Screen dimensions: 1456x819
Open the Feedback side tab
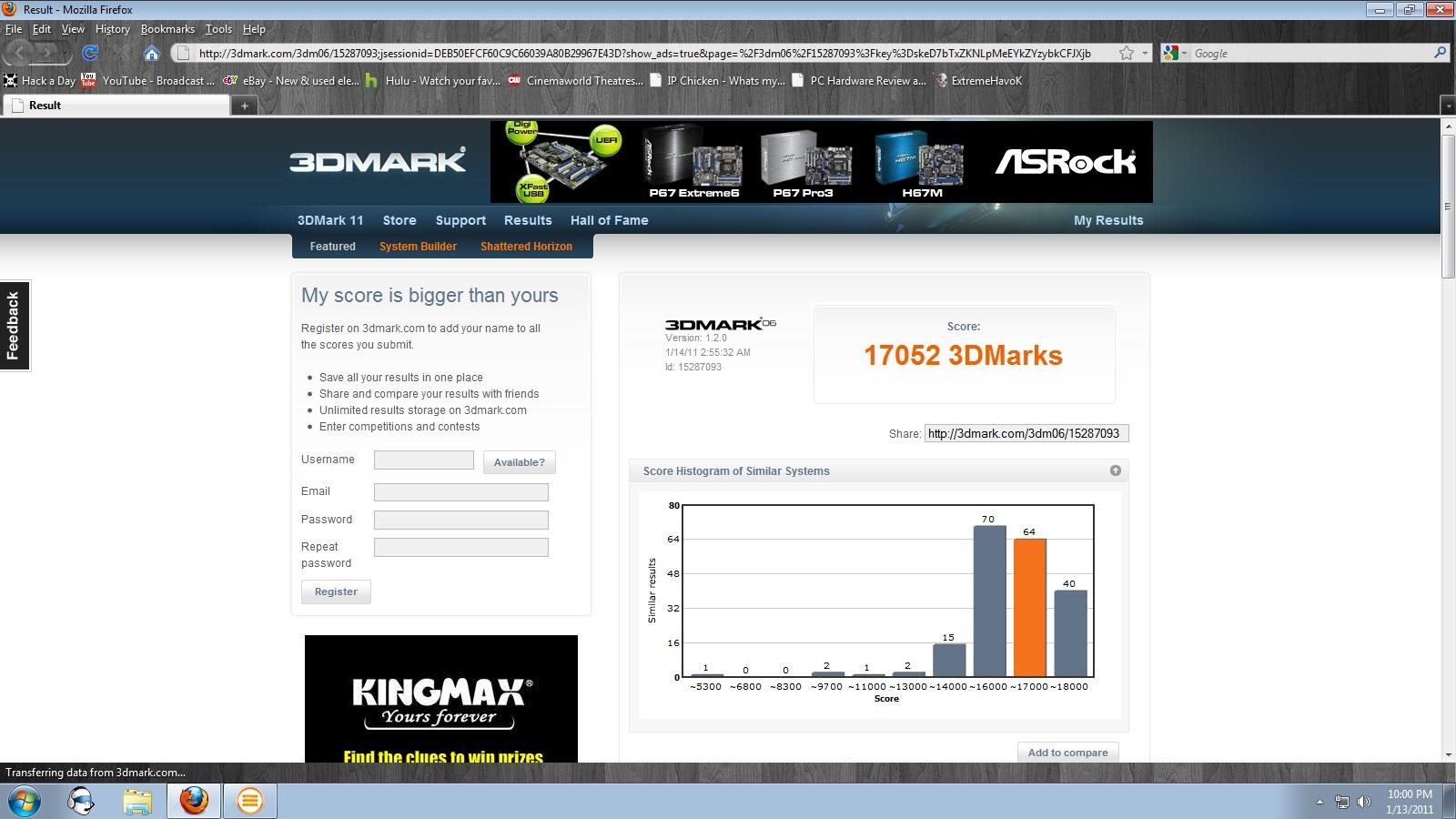(x=15, y=326)
